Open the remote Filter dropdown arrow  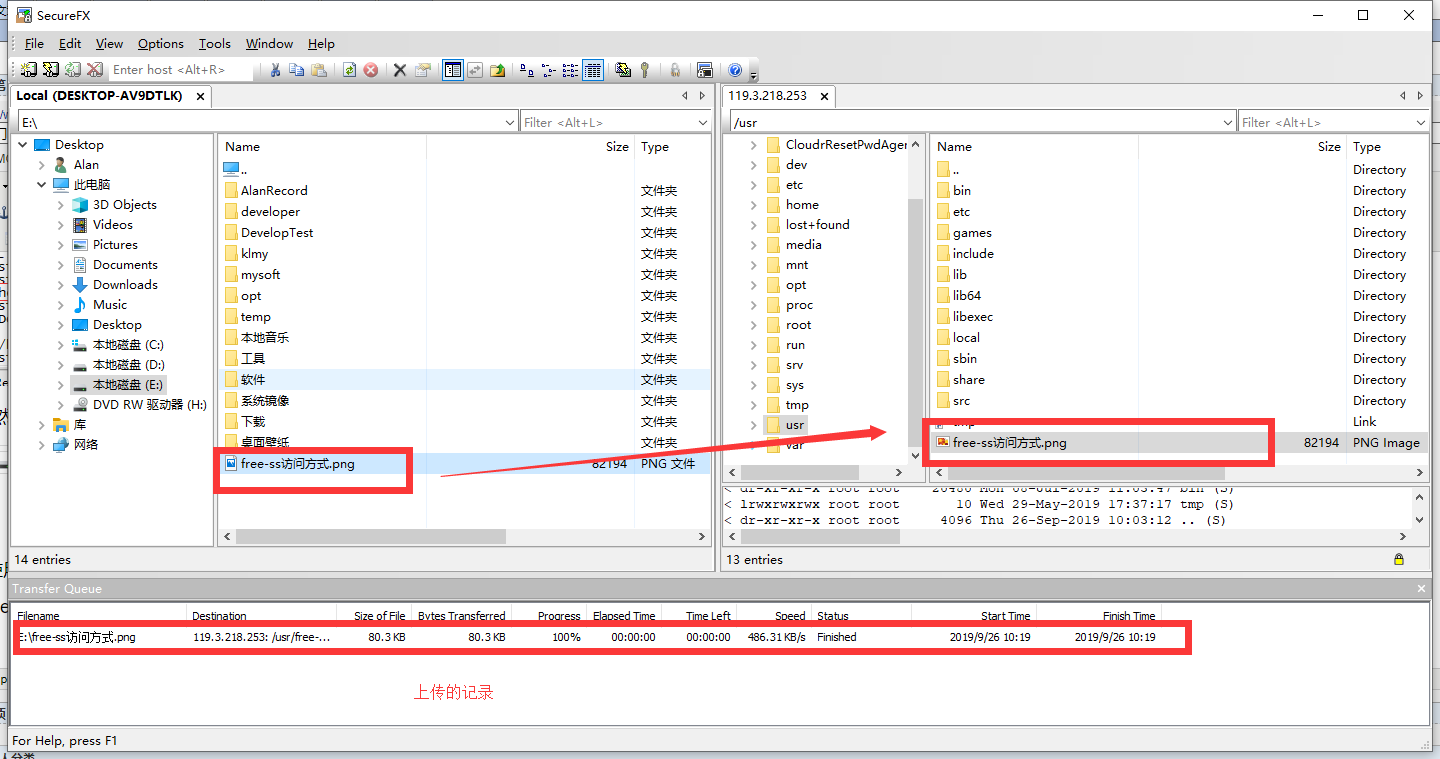(x=1420, y=123)
